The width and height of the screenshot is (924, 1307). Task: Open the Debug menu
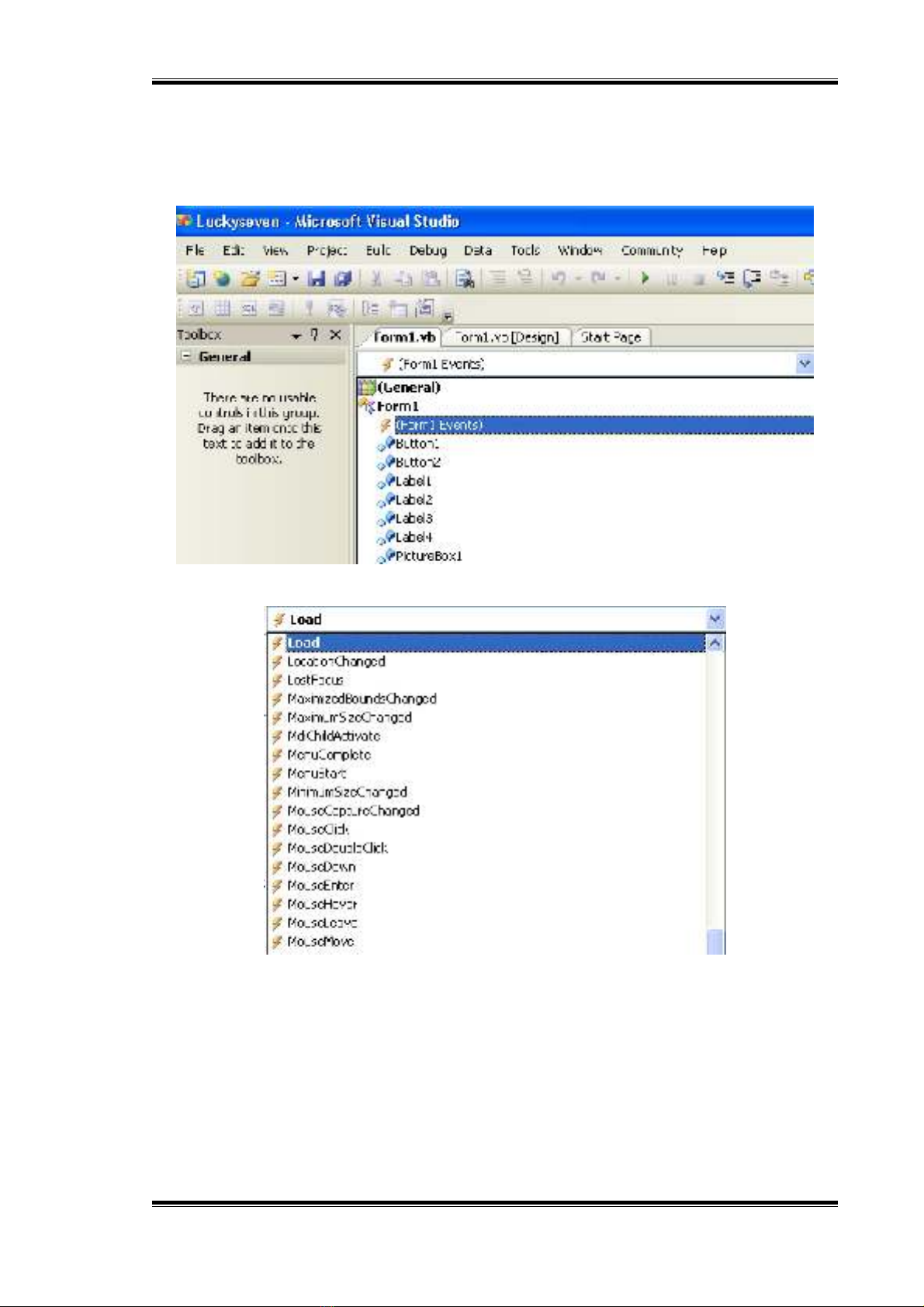click(427, 251)
